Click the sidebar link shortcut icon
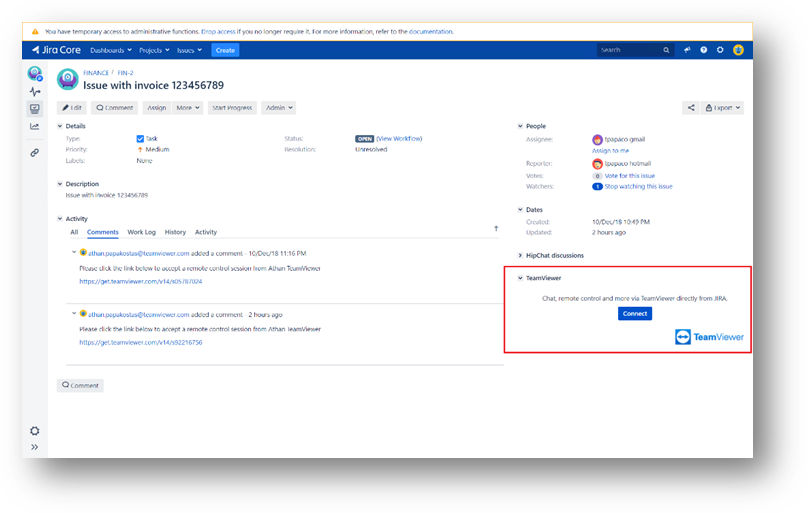808x513 pixels. point(35,153)
